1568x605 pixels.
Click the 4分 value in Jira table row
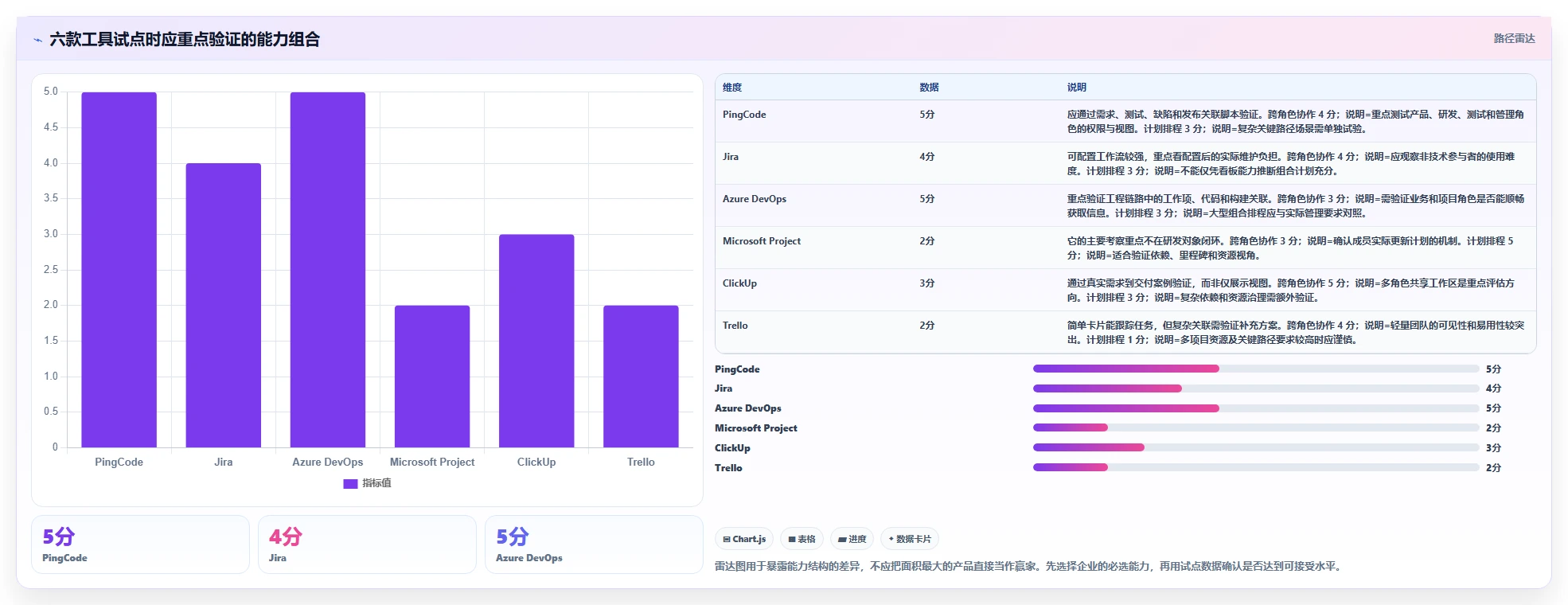(x=927, y=157)
